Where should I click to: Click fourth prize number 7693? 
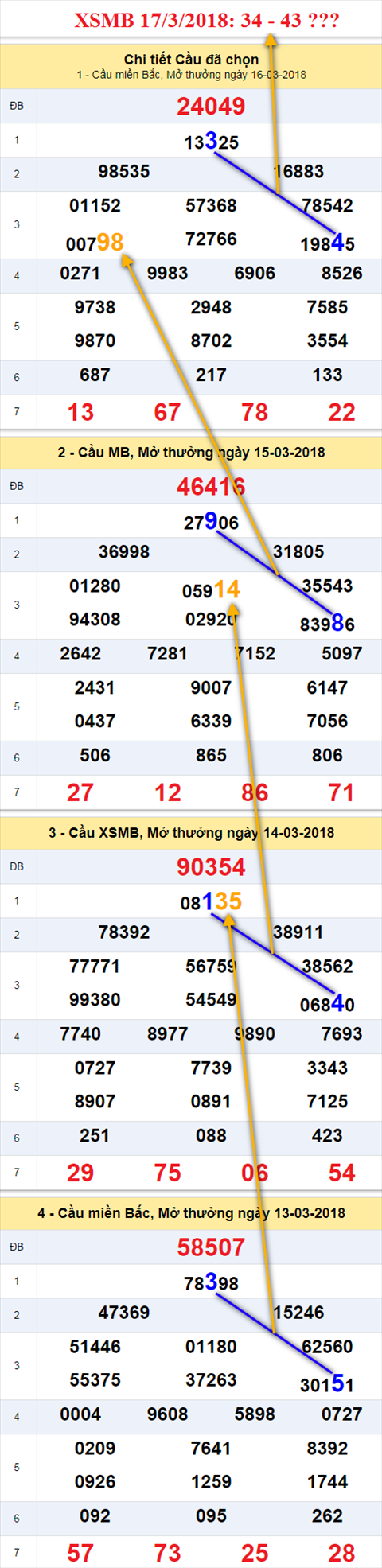click(x=341, y=1033)
